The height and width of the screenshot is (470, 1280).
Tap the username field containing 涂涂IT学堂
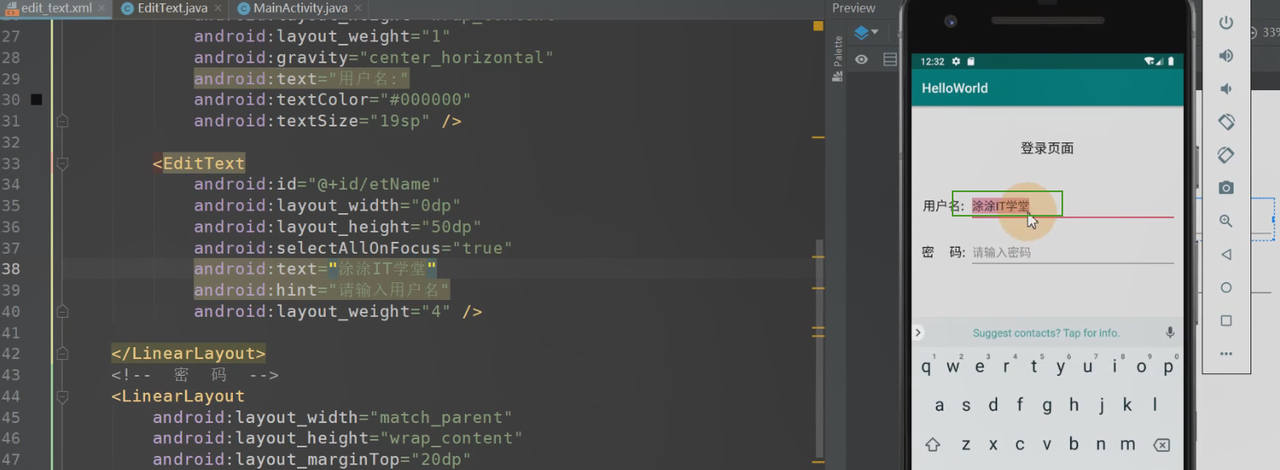[x=1072, y=205]
